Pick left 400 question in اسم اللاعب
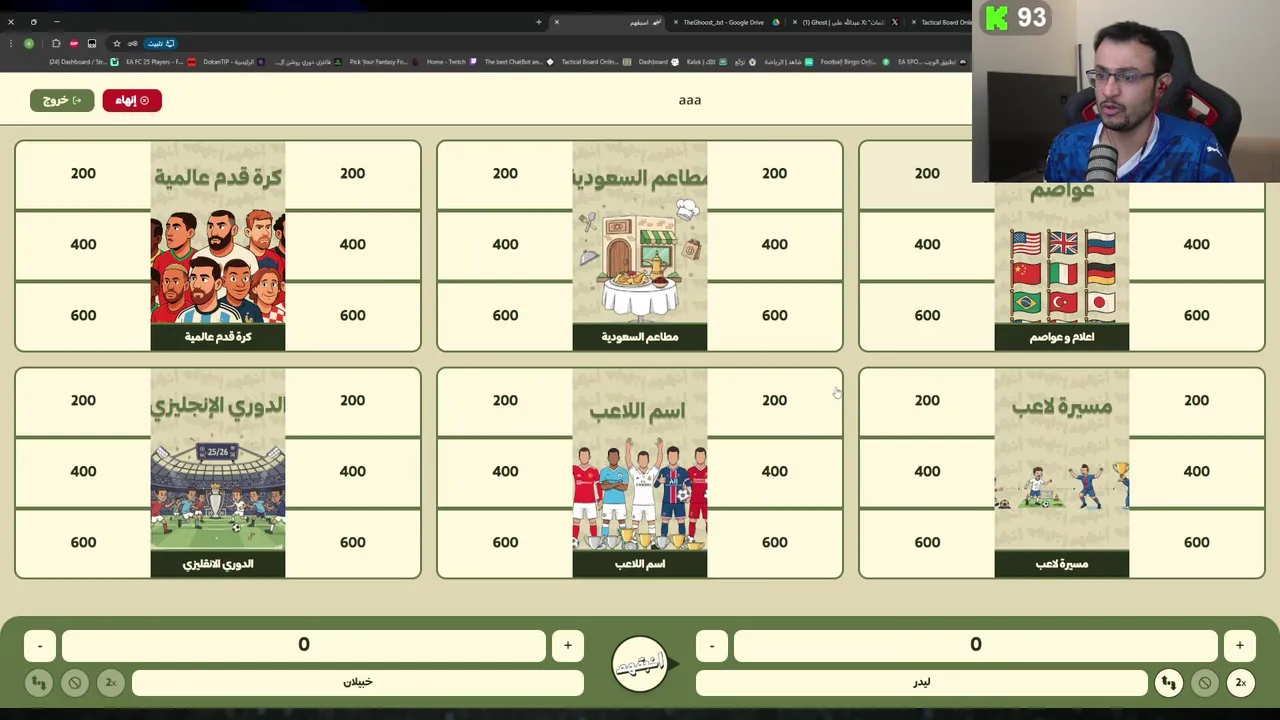Image resolution: width=1280 pixels, height=720 pixels. pyautogui.click(x=505, y=472)
